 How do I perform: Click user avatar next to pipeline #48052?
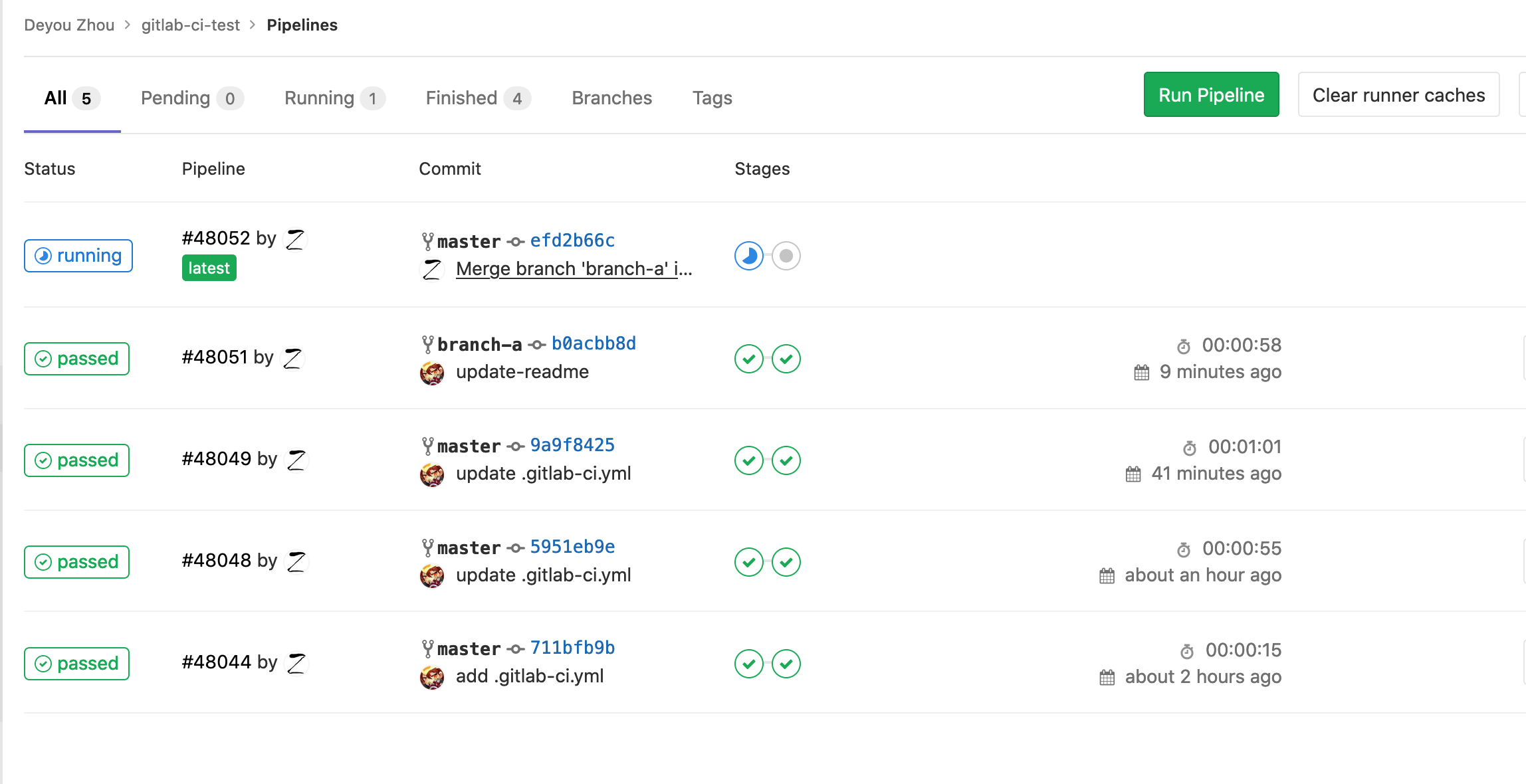pyautogui.click(x=295, y=239)
